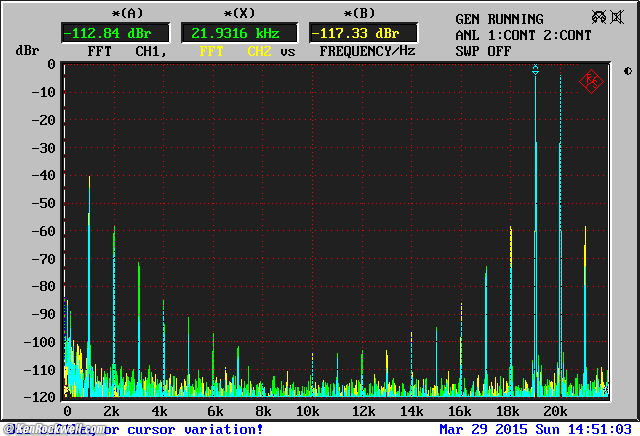Select the cursor marker atop the tallest peak
The image size is (640, 436).
pos(536,70)
